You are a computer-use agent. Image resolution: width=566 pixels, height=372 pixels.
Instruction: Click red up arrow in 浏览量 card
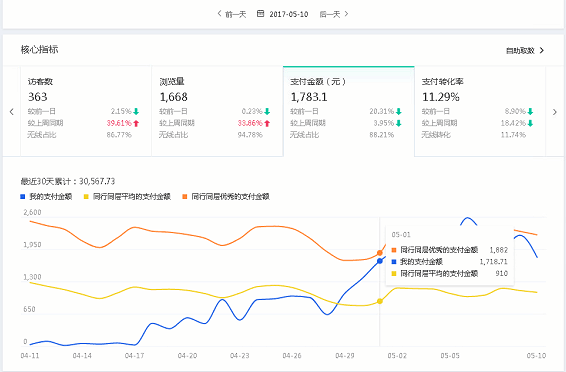267,123
